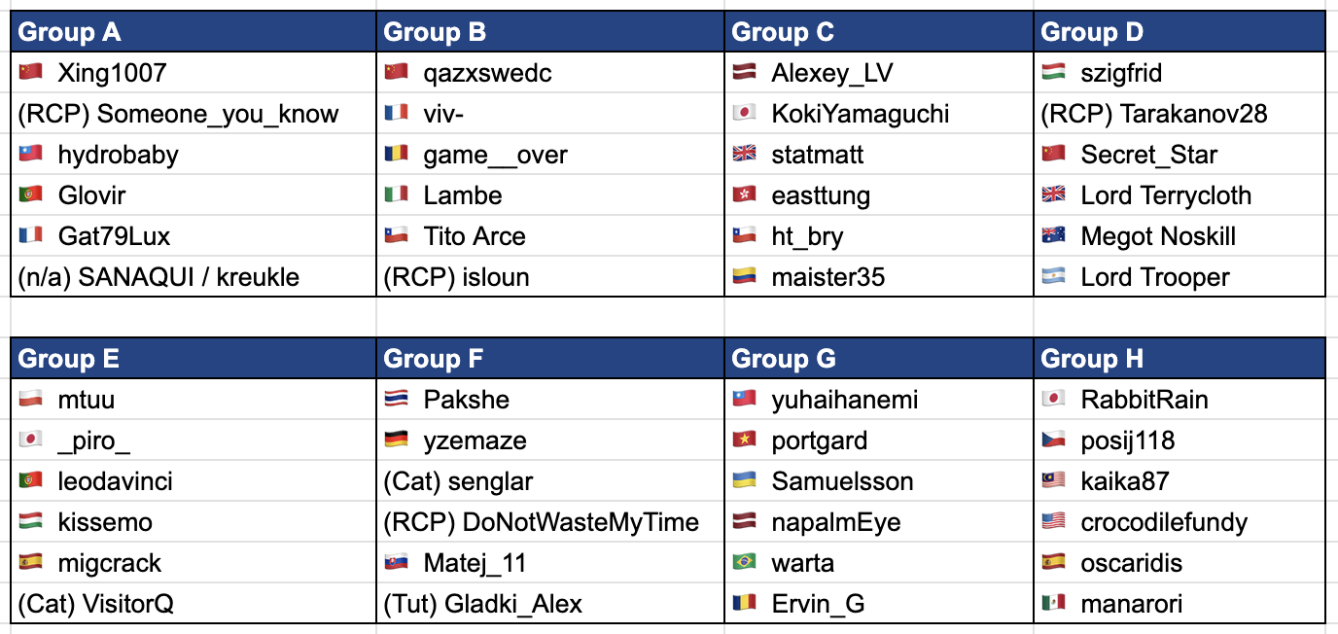
Task: Select the Group A header cell
Action: 194,32
